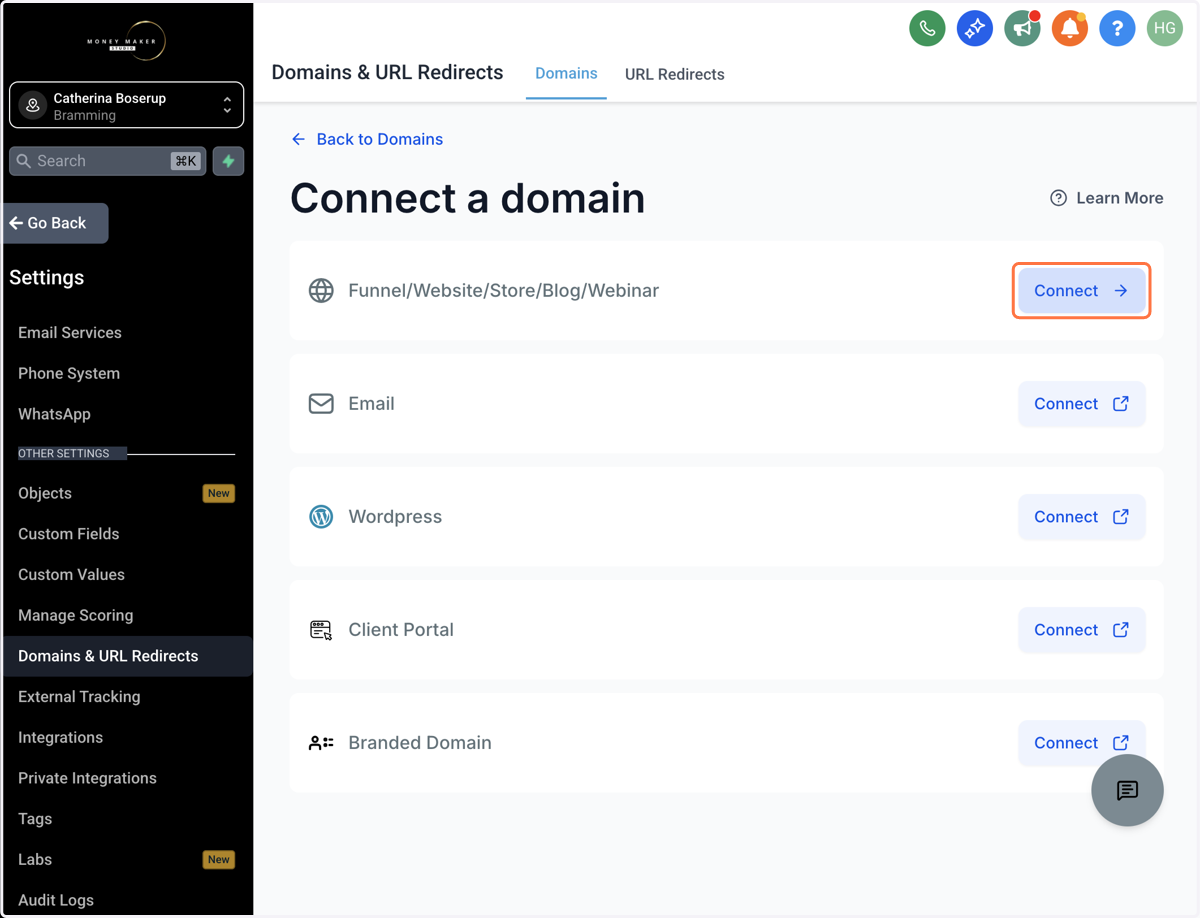Viewport: 1200px width, 918px height.
Task: Open the HG user avatar
Action: (1164, 29)
